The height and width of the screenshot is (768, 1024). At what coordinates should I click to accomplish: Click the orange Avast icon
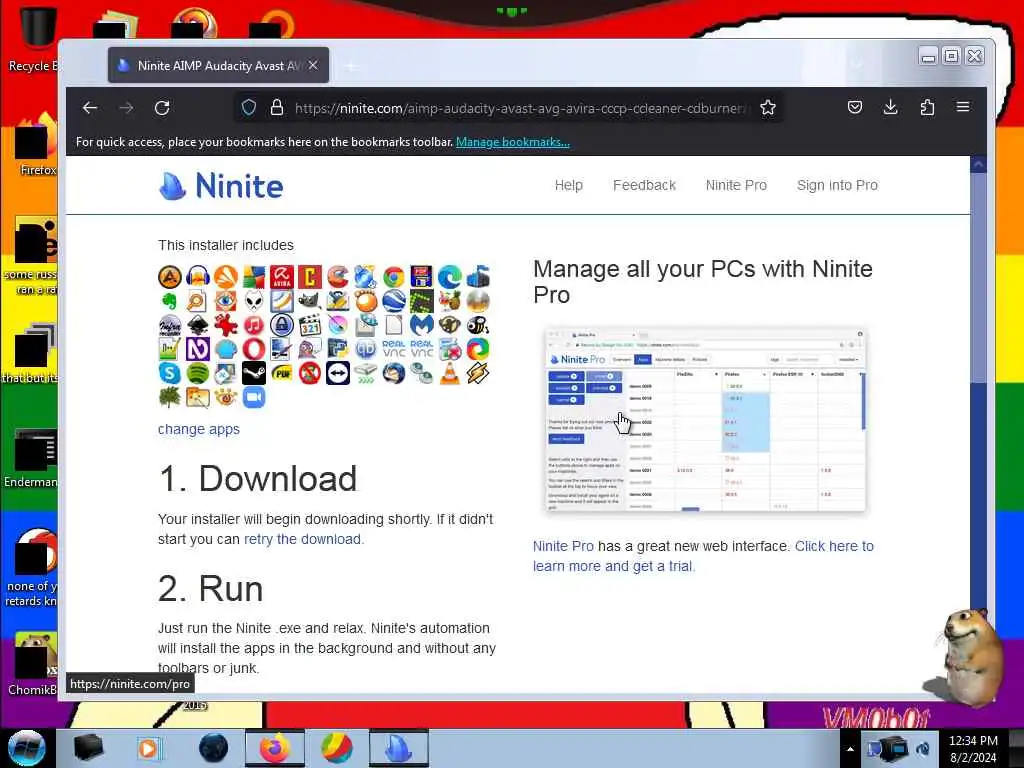coord(226,277)
